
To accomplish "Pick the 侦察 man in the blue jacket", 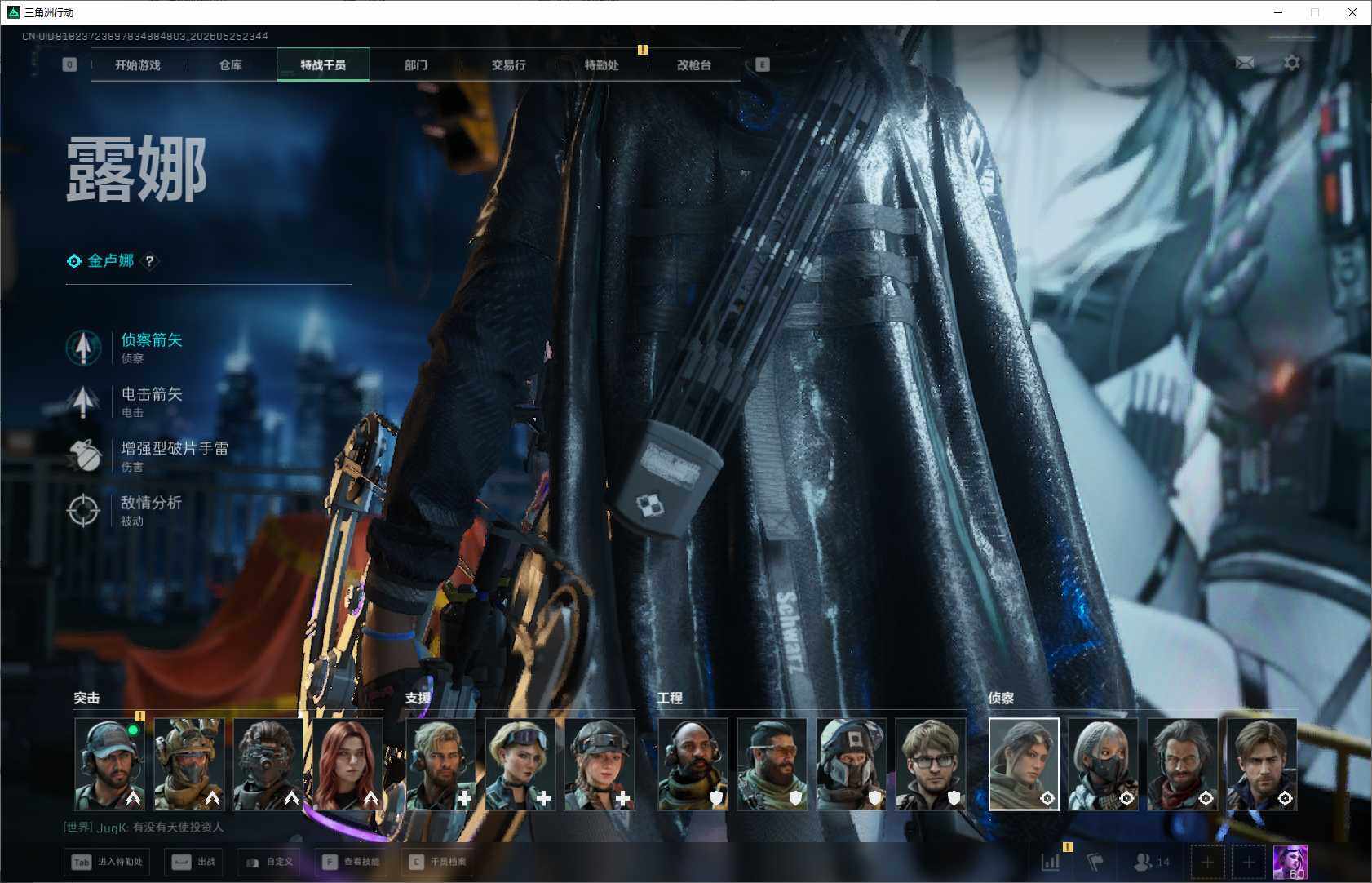I will click(1261, 764).
